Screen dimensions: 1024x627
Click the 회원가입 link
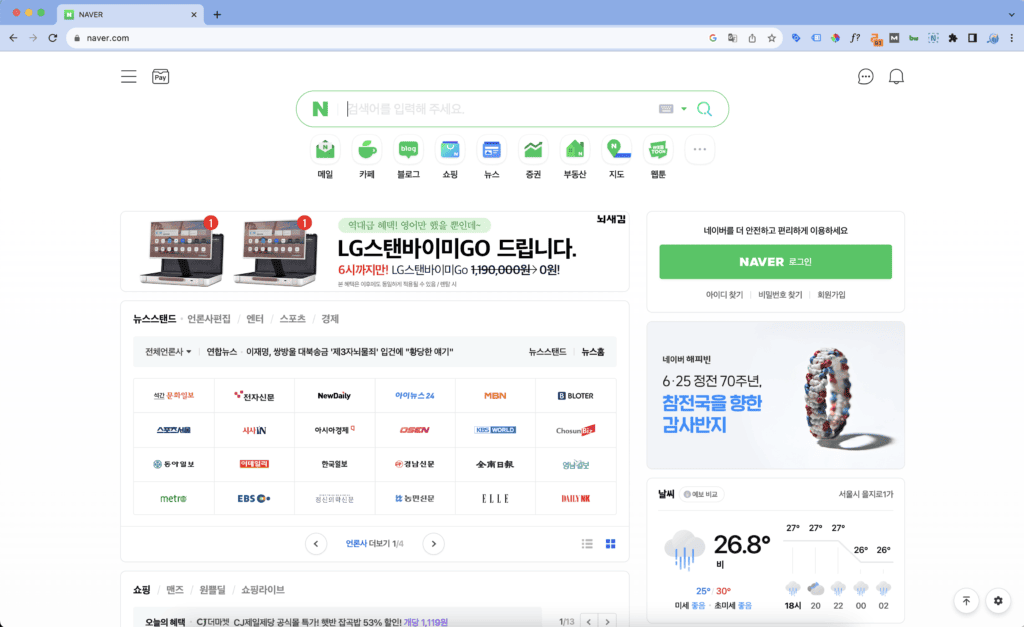click(831, 295)
